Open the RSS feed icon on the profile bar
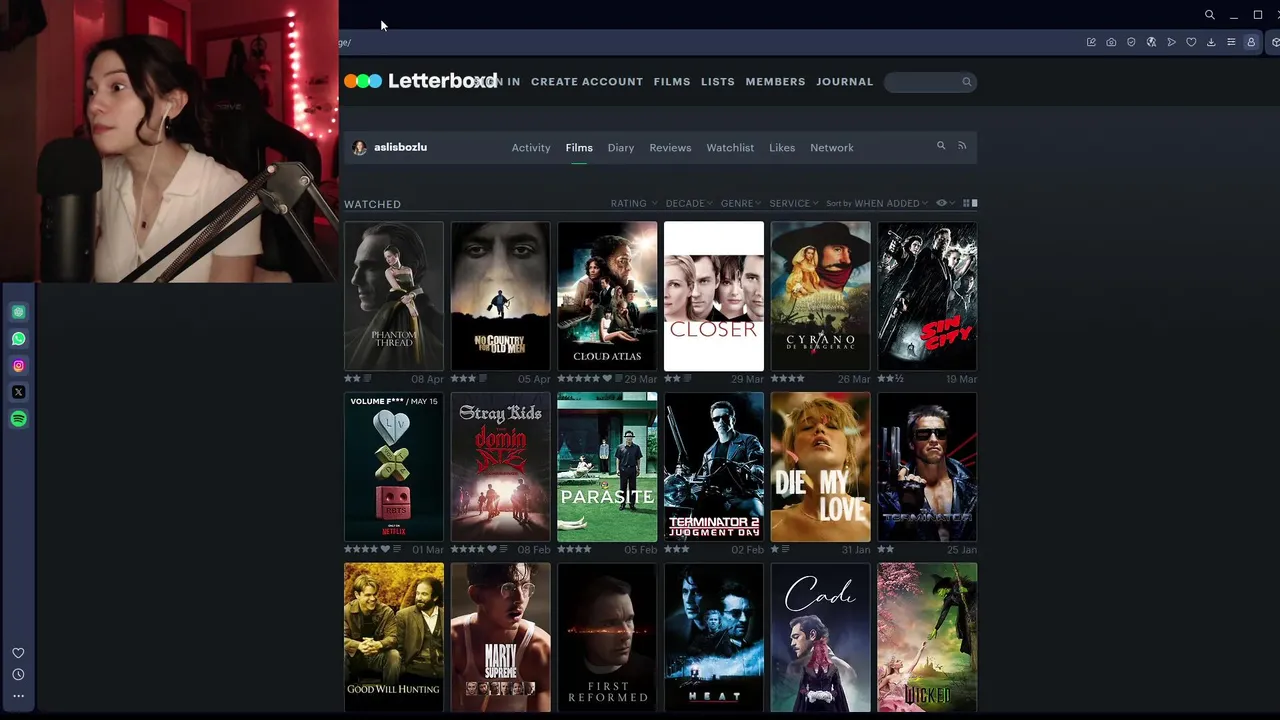This screenshot has height=720, width=1280. (962, 146)
